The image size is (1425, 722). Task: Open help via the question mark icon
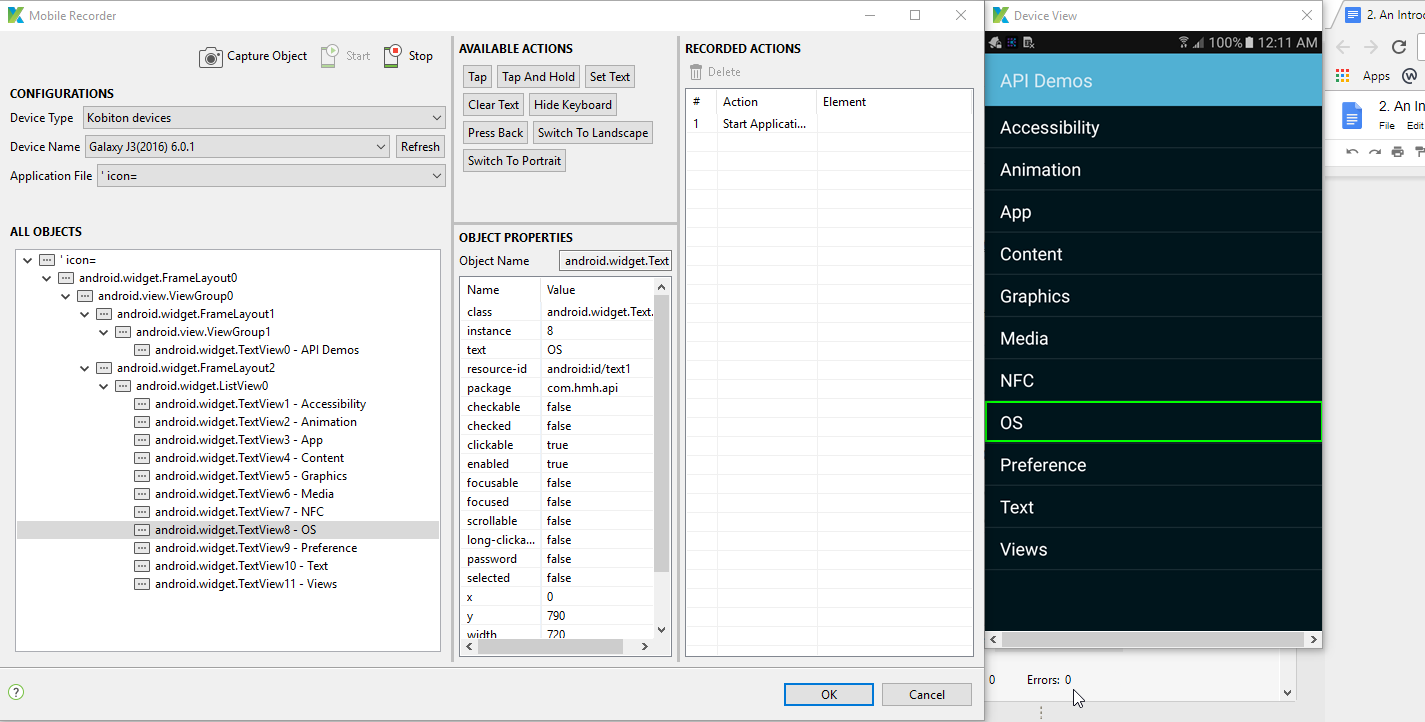tap(17, 691)
